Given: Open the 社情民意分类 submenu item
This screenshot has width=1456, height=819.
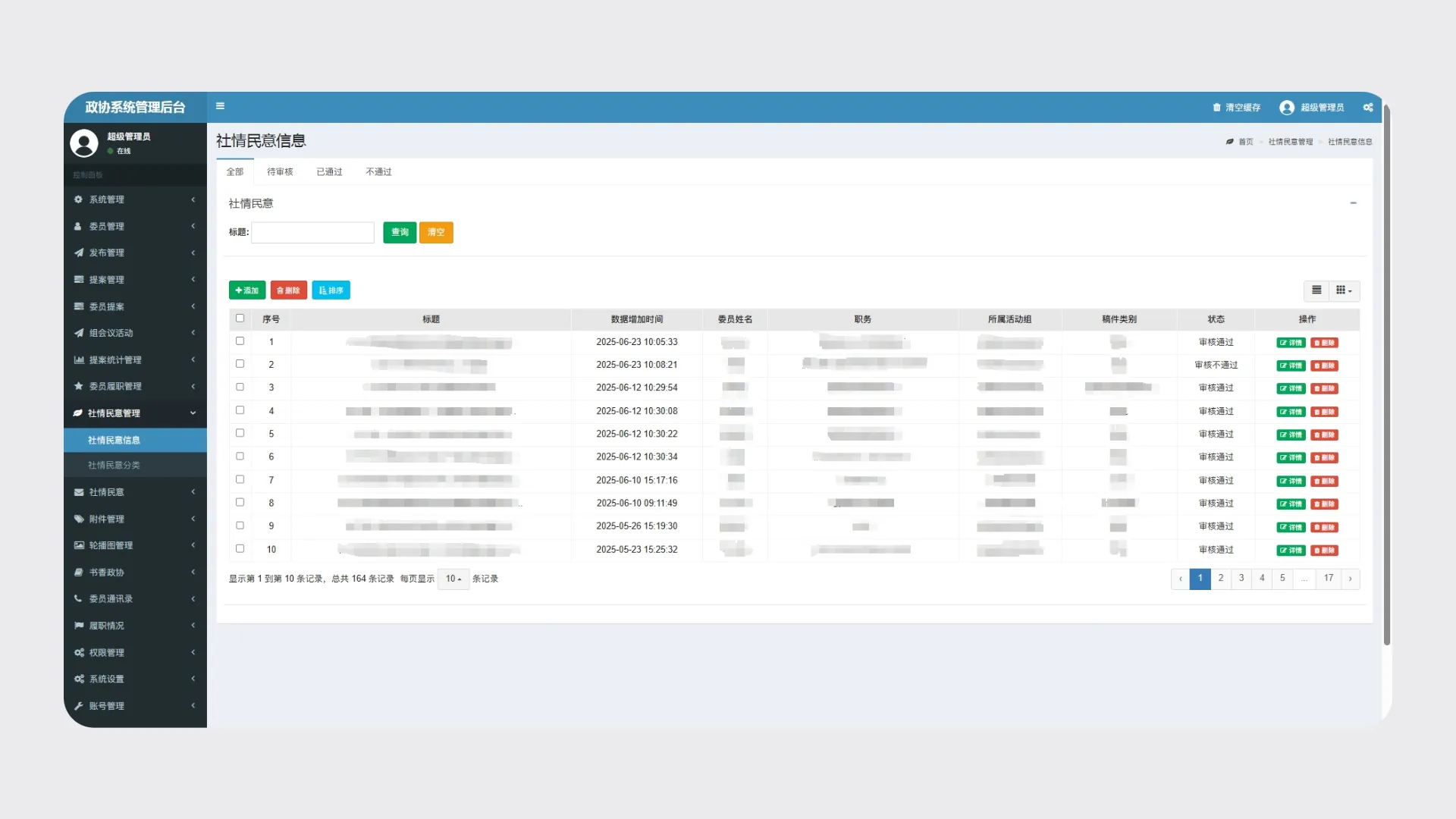Looking at the screenshot, I should [x=114, y=465].
